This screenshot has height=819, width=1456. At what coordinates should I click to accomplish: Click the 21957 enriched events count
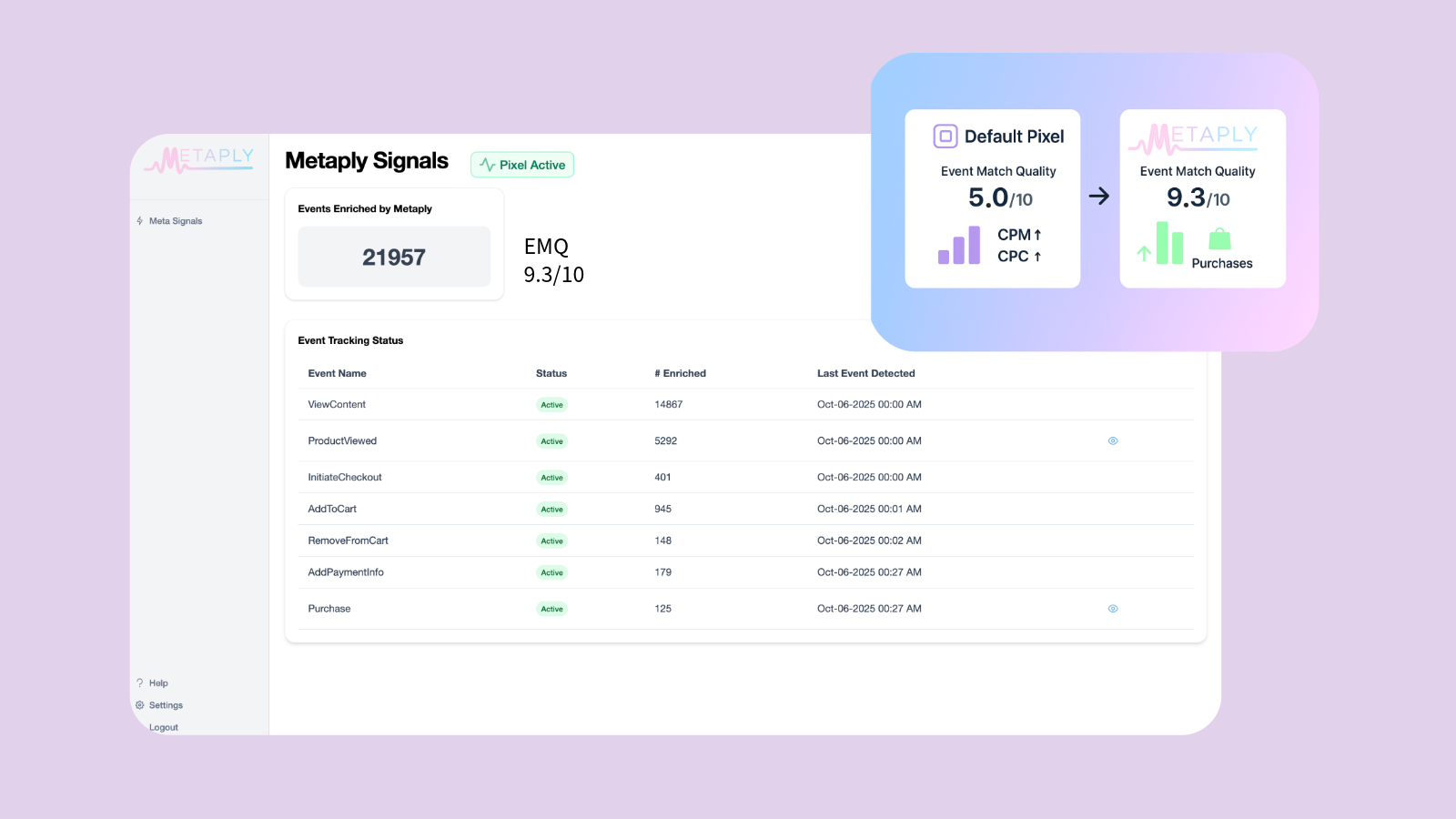pyautogui.click(x=394, y=258)
